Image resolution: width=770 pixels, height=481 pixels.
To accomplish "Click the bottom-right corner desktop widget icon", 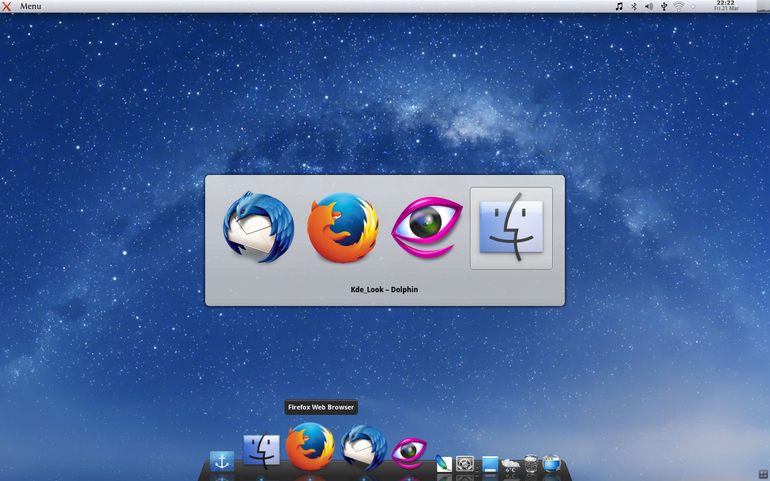I will (763, 475).
